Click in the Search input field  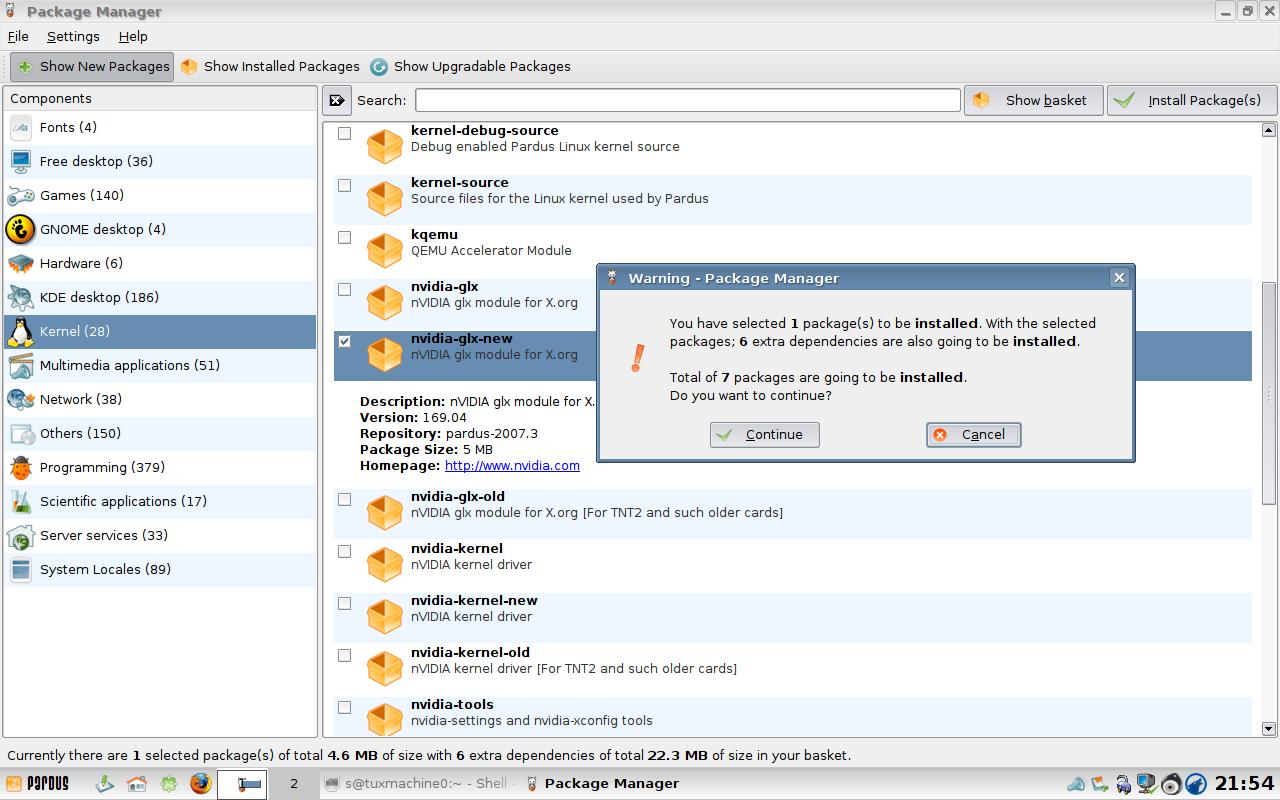pos(688,100)
